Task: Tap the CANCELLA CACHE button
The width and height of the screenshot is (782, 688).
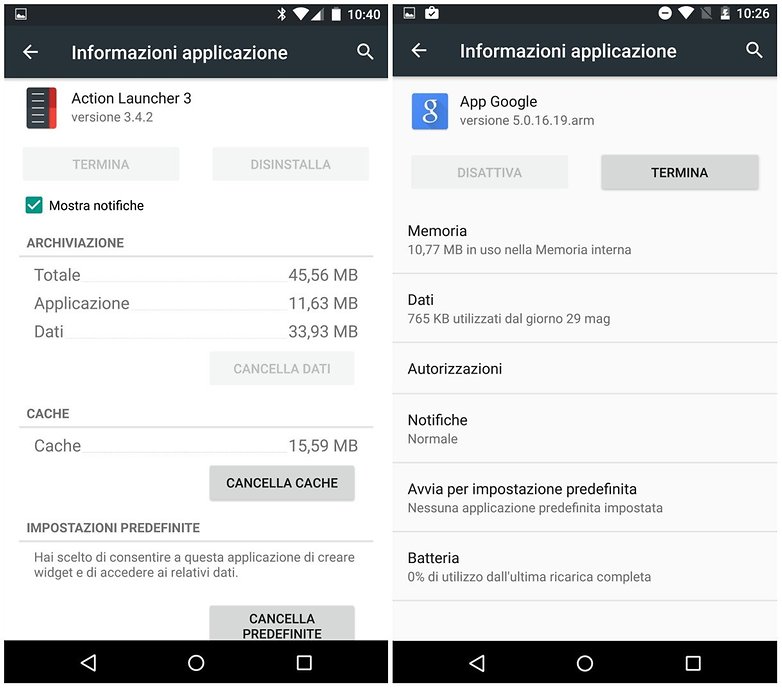Action: pyautogui.click(x=282, y=483)
